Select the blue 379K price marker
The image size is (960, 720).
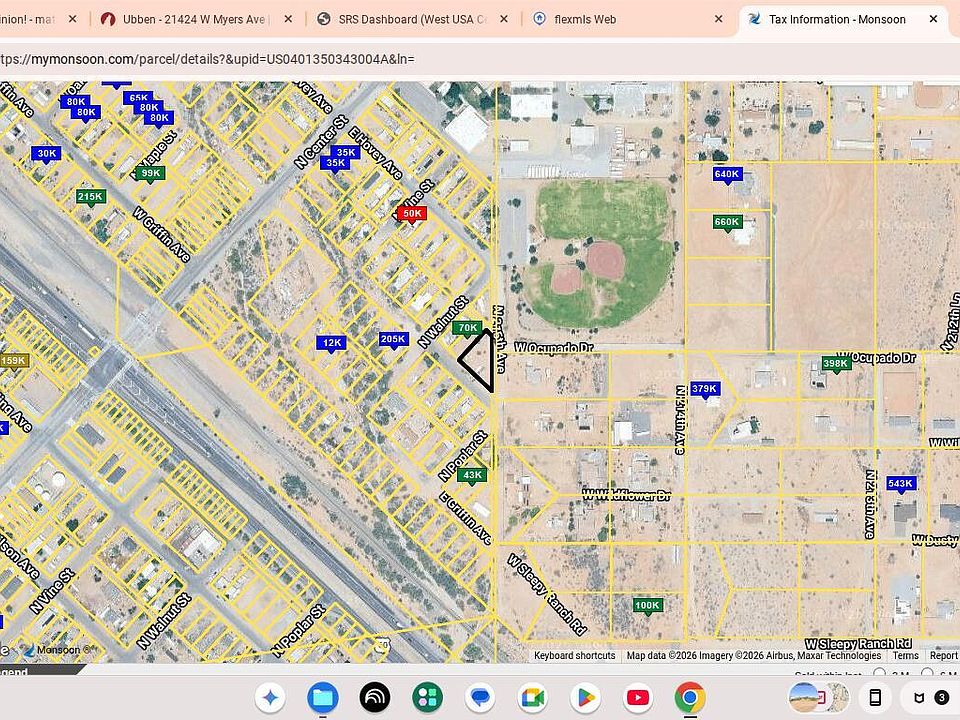[x=705, y=389]
